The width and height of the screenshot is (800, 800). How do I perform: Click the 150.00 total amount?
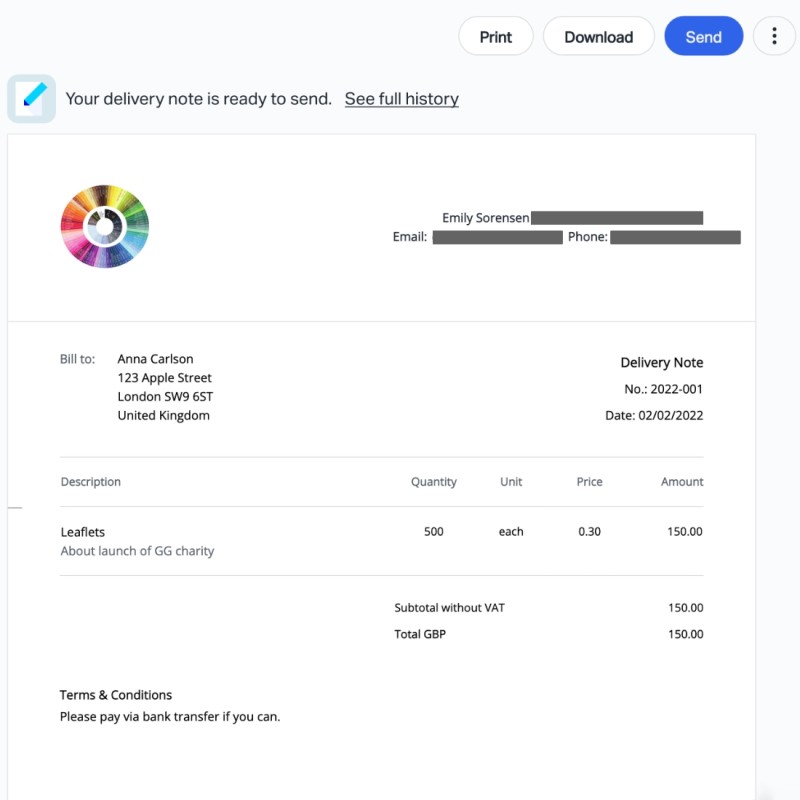tap(688, 633)
